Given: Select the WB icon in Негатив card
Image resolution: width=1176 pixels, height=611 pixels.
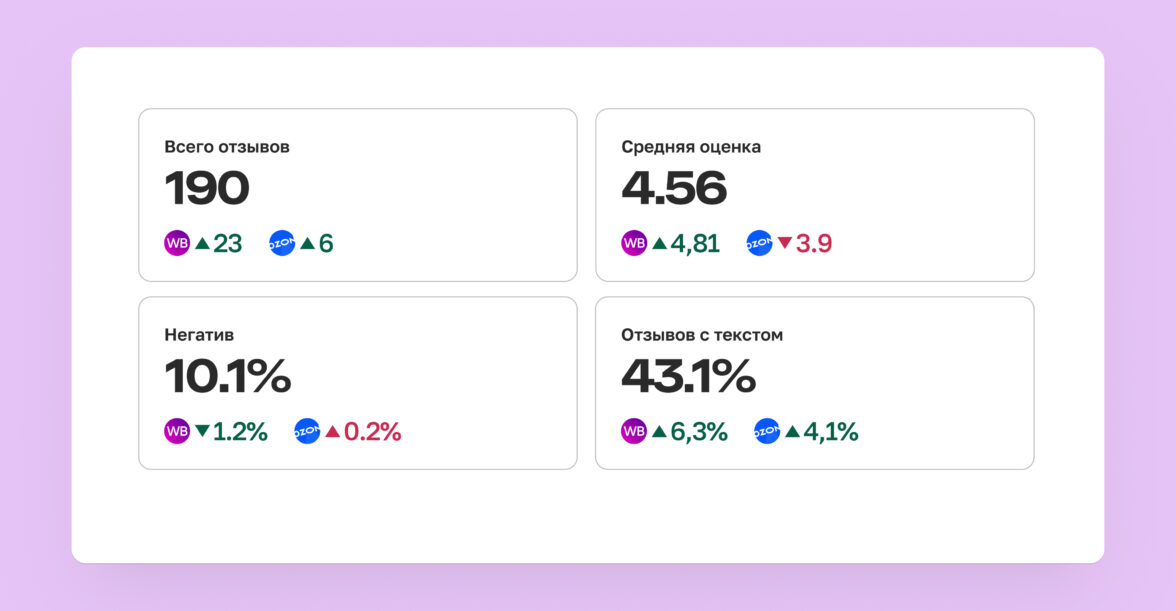Looking at the screenshot, I should point(177,432).
